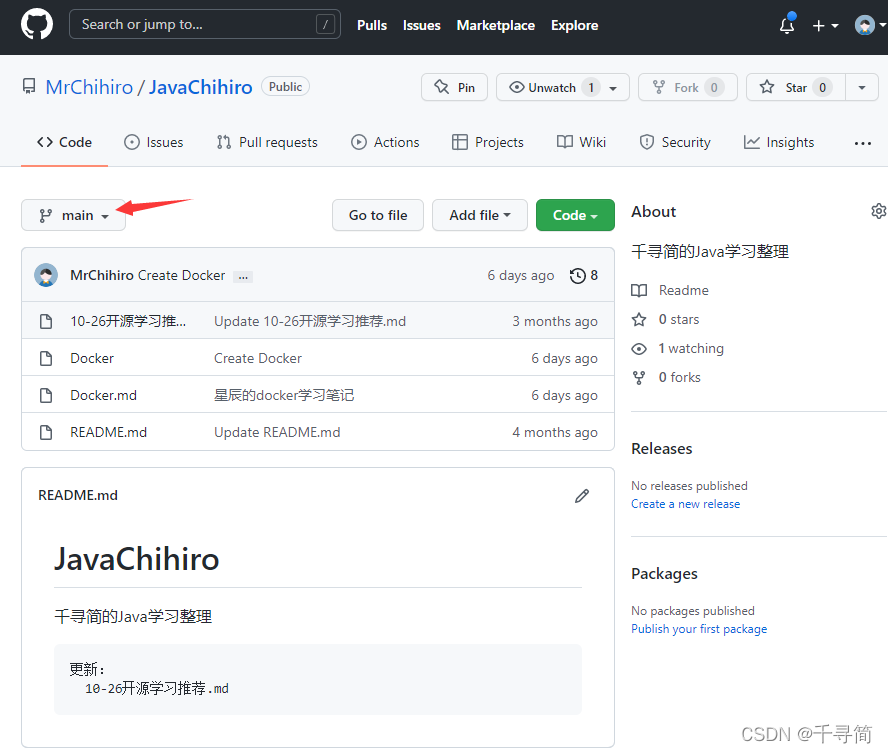Open the user avatar menu
The width and height of the screenshot is (888, 753).
[x=869, y=25]
